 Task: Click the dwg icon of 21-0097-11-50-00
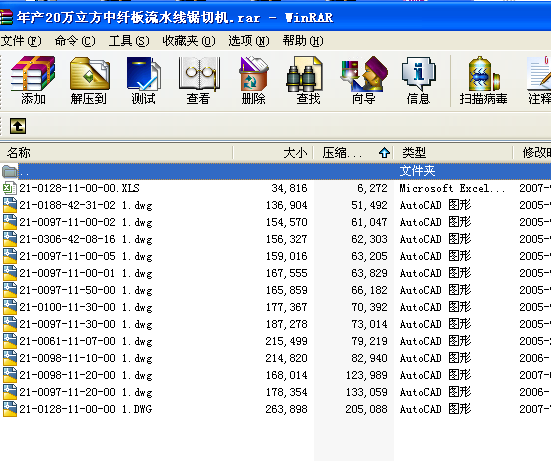9,290
